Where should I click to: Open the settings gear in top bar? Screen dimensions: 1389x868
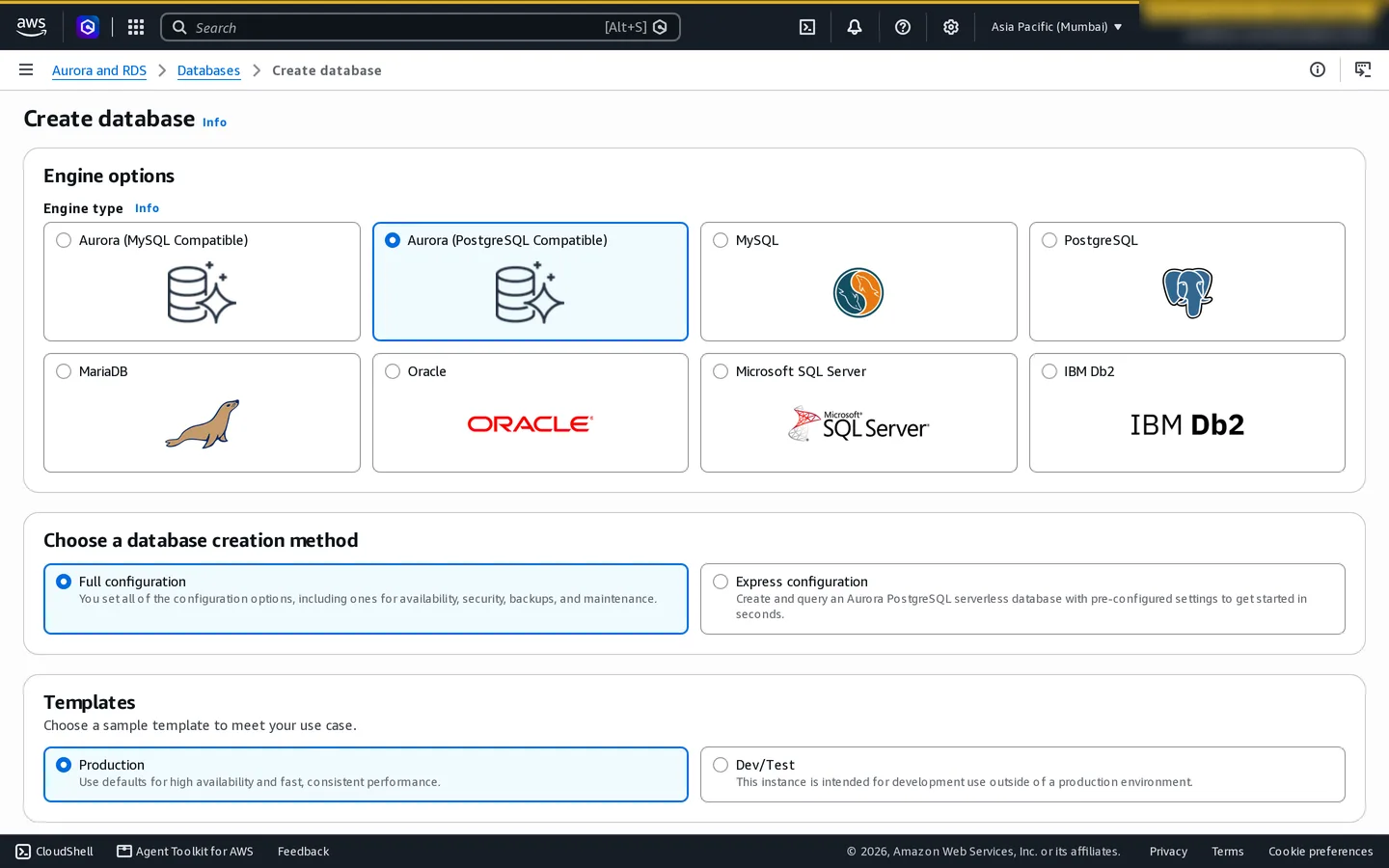951,27
